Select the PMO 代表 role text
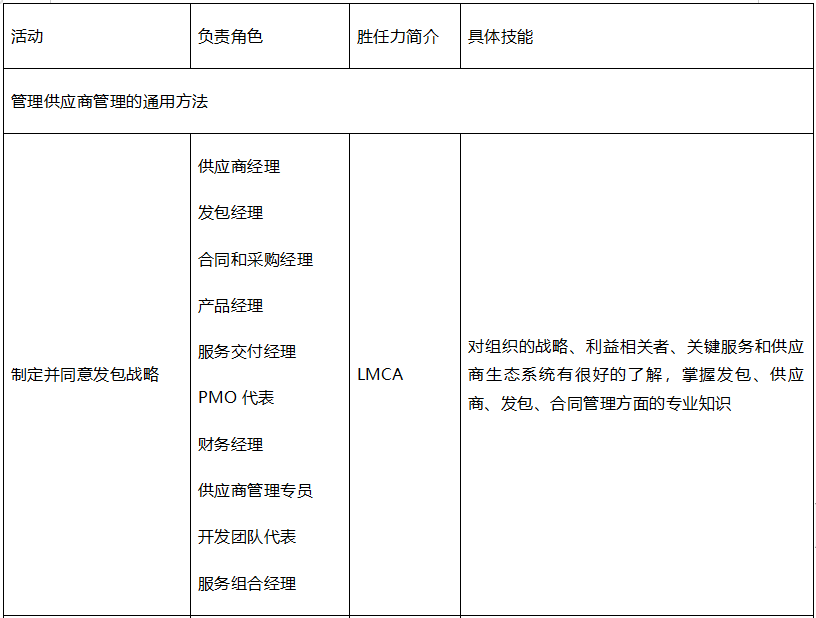The height and width of the screenshot is (618, 816). point(236,398)
